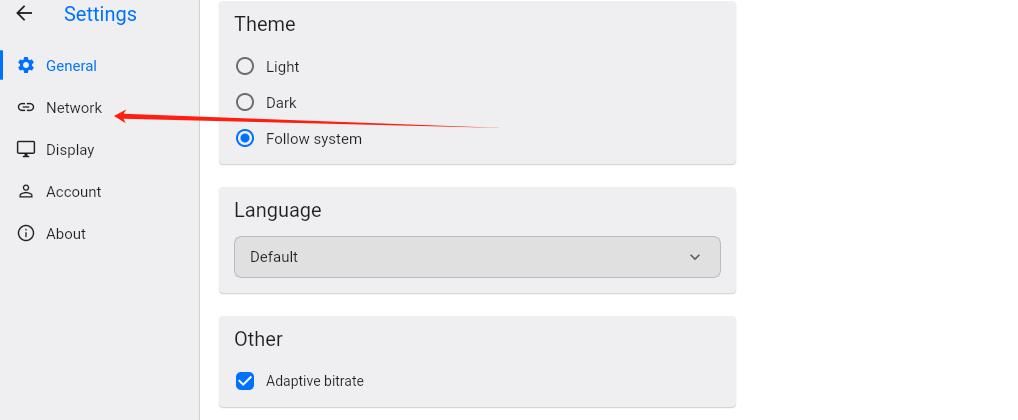Choose the Follow system theme option
The image size is (1018, 420).
tap(245, 139)
